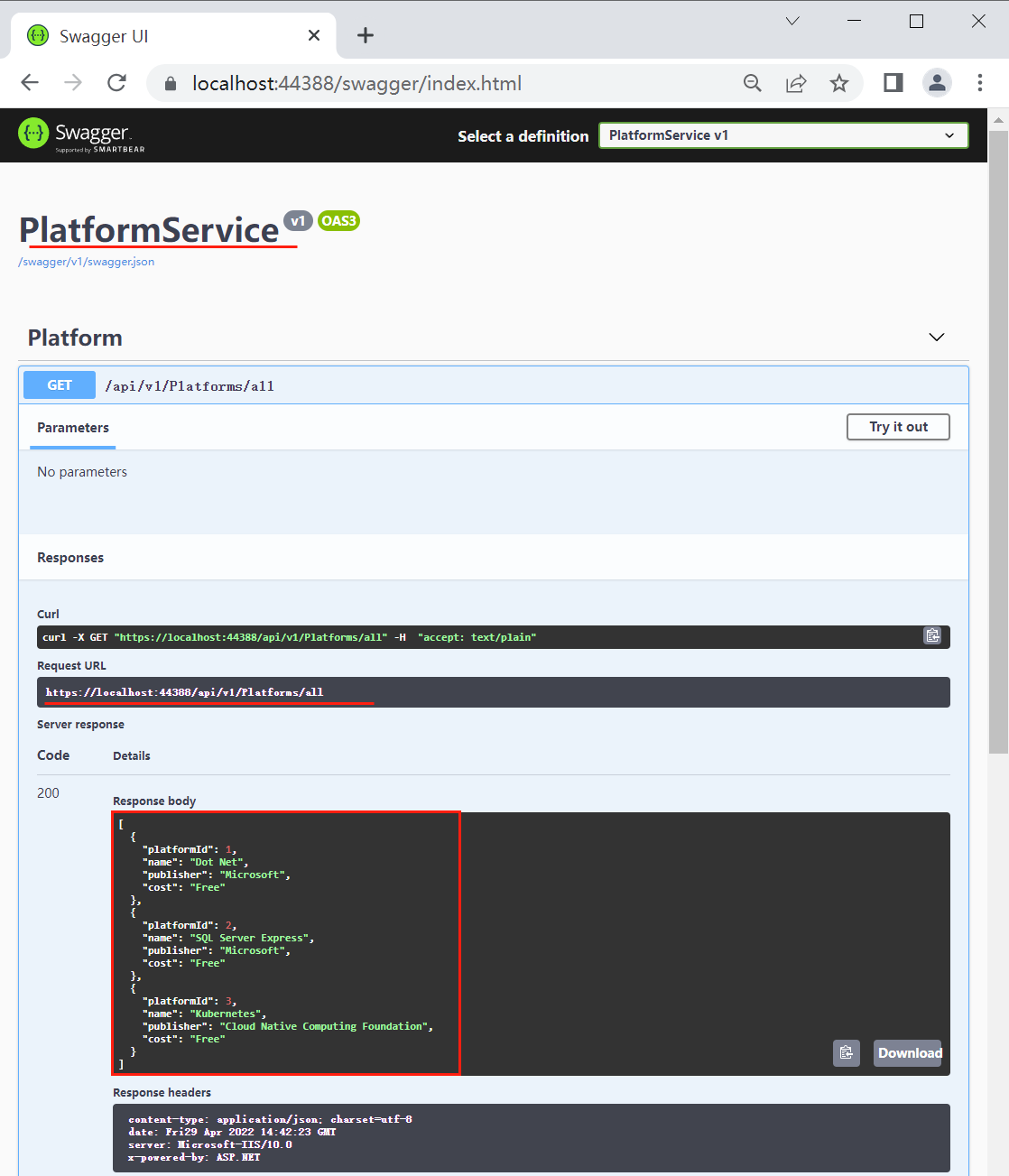1009x1176 pixels.
Task: Download the response body
Action: click(x=908, y=1053)
